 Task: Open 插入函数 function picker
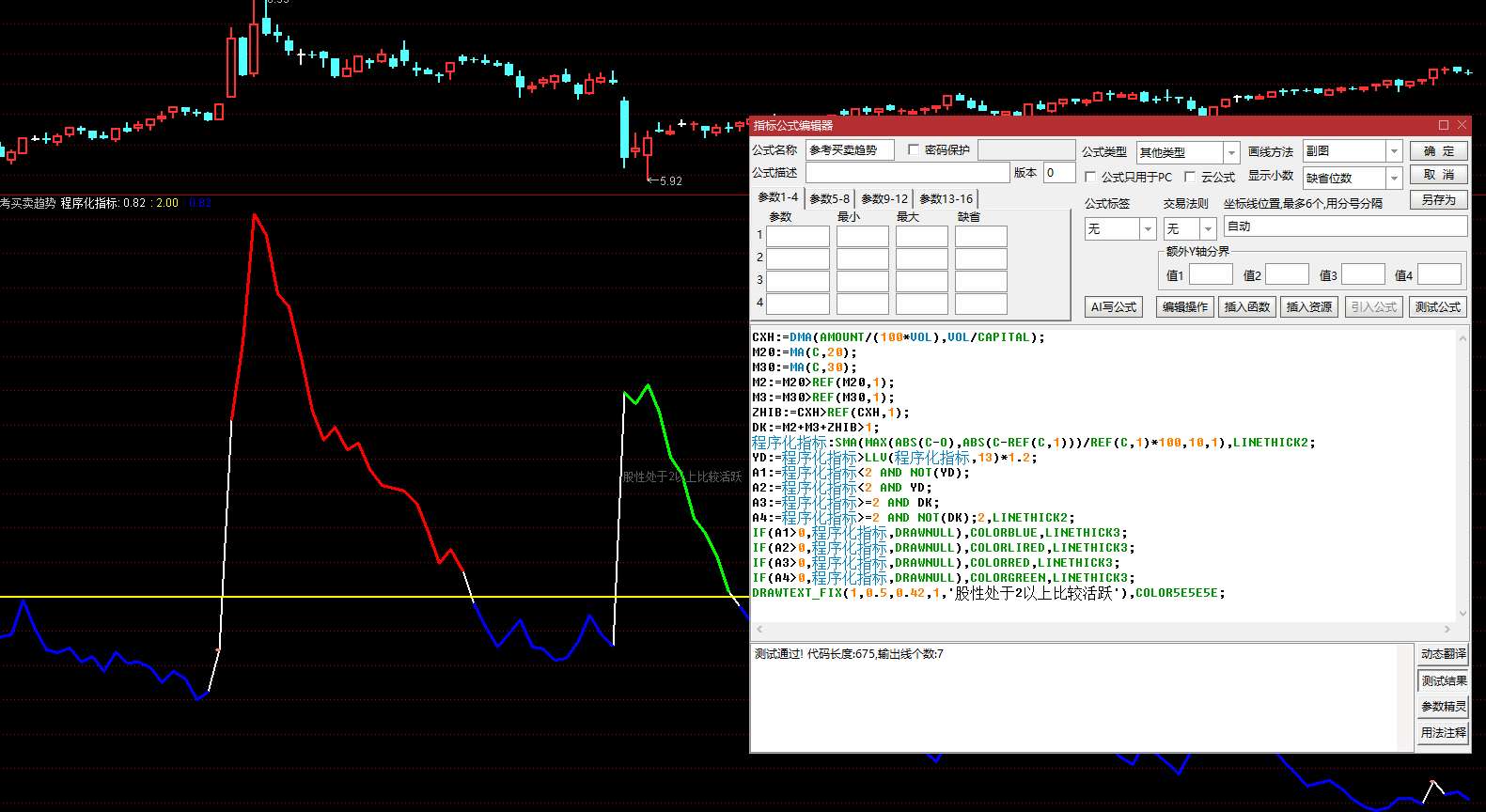tap(1246, 307)
